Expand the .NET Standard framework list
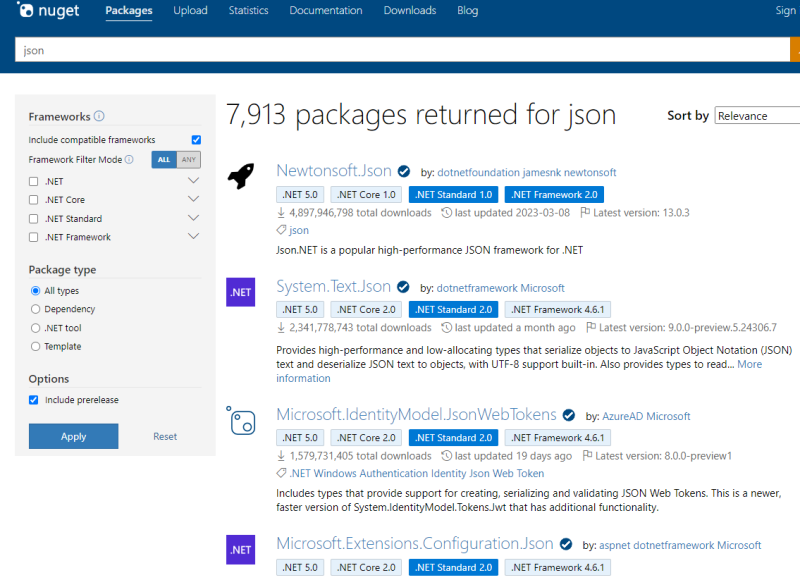Screen dimensions: 800x580 click(x=194, y=218)
